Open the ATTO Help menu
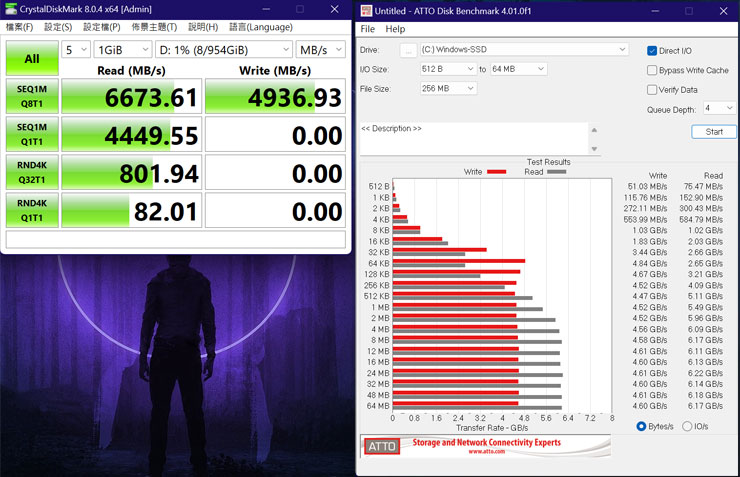 (395, 29)
